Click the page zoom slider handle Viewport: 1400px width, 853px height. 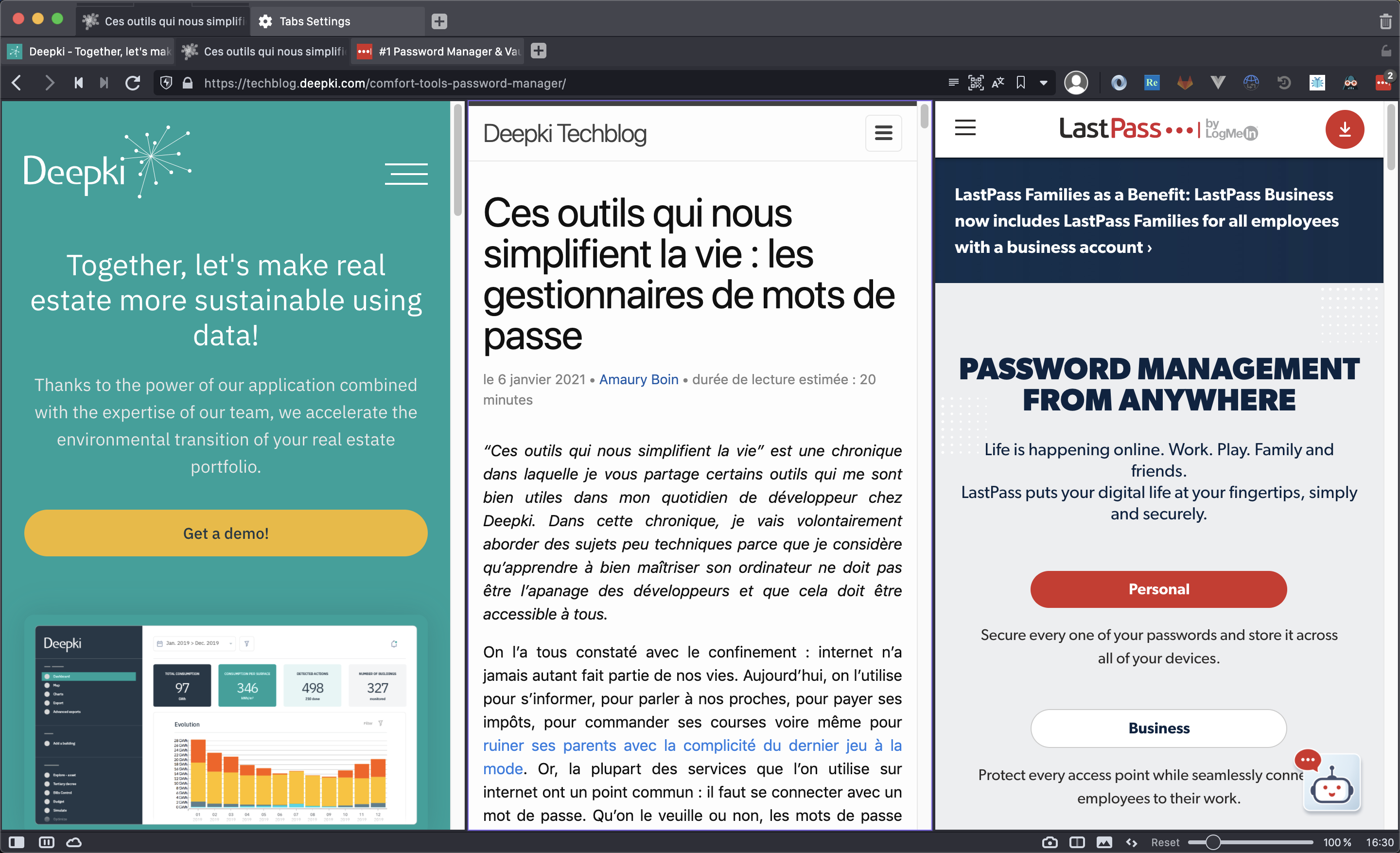tap(1212, 842)
